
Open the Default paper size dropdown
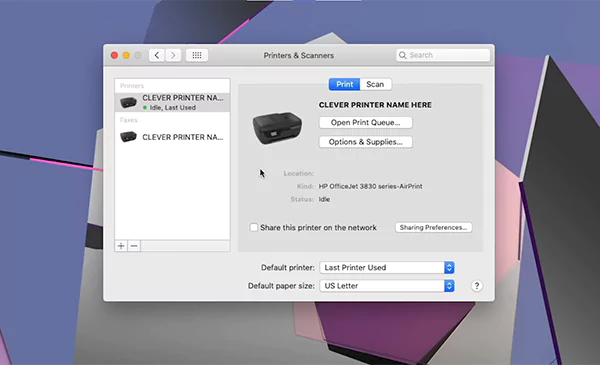387,286
